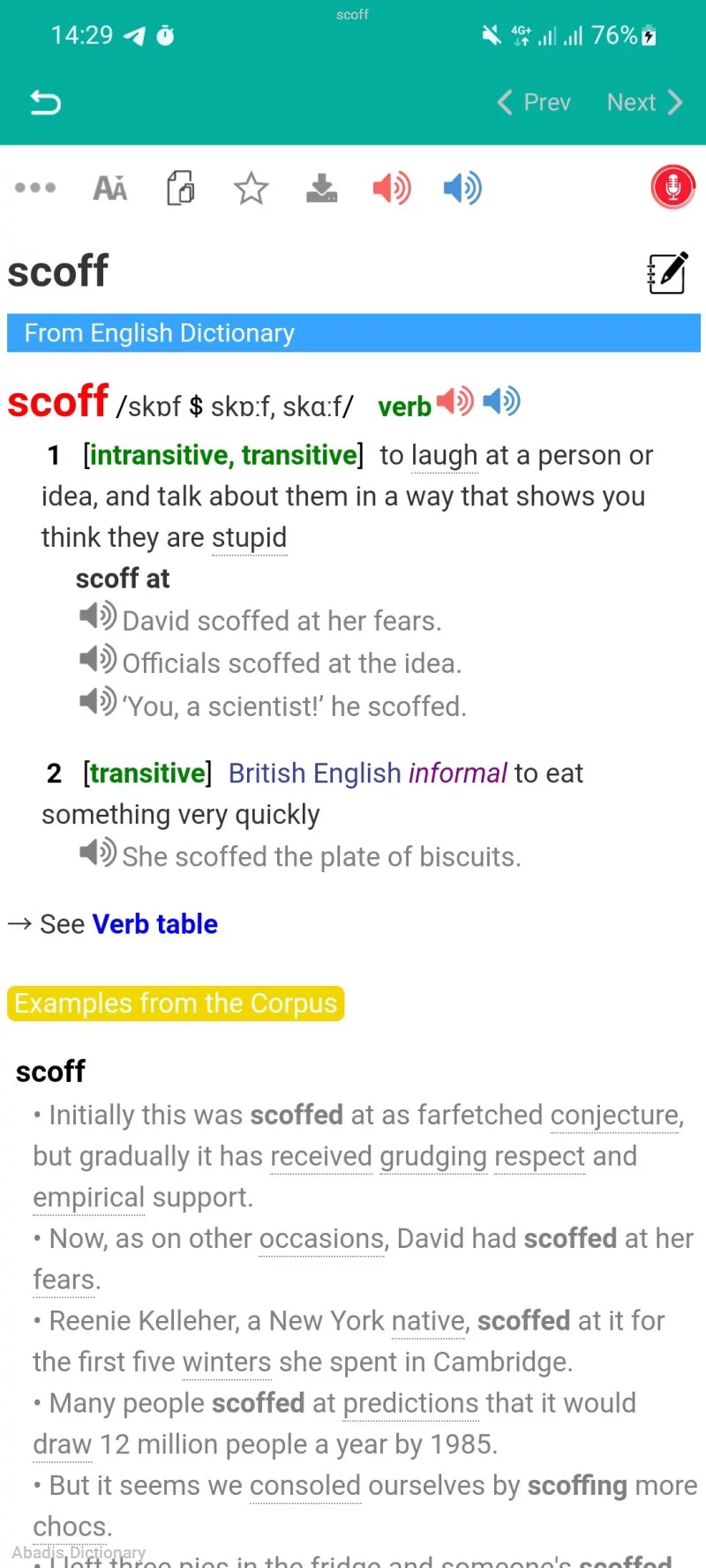The width and height of the screenshot is (706, 1568).
Task: Adjust font size using the Aa icon
Action: coord(109,187)
